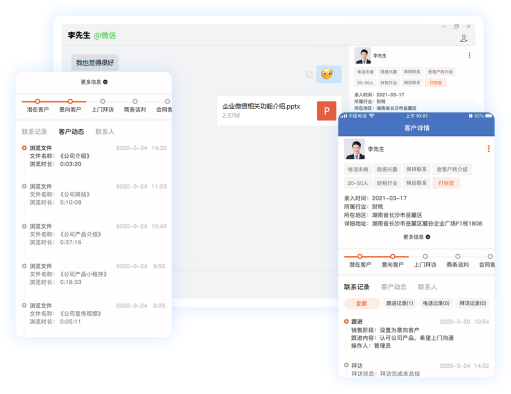
Task: Click the message status check circle
Action: pos(309,75)
